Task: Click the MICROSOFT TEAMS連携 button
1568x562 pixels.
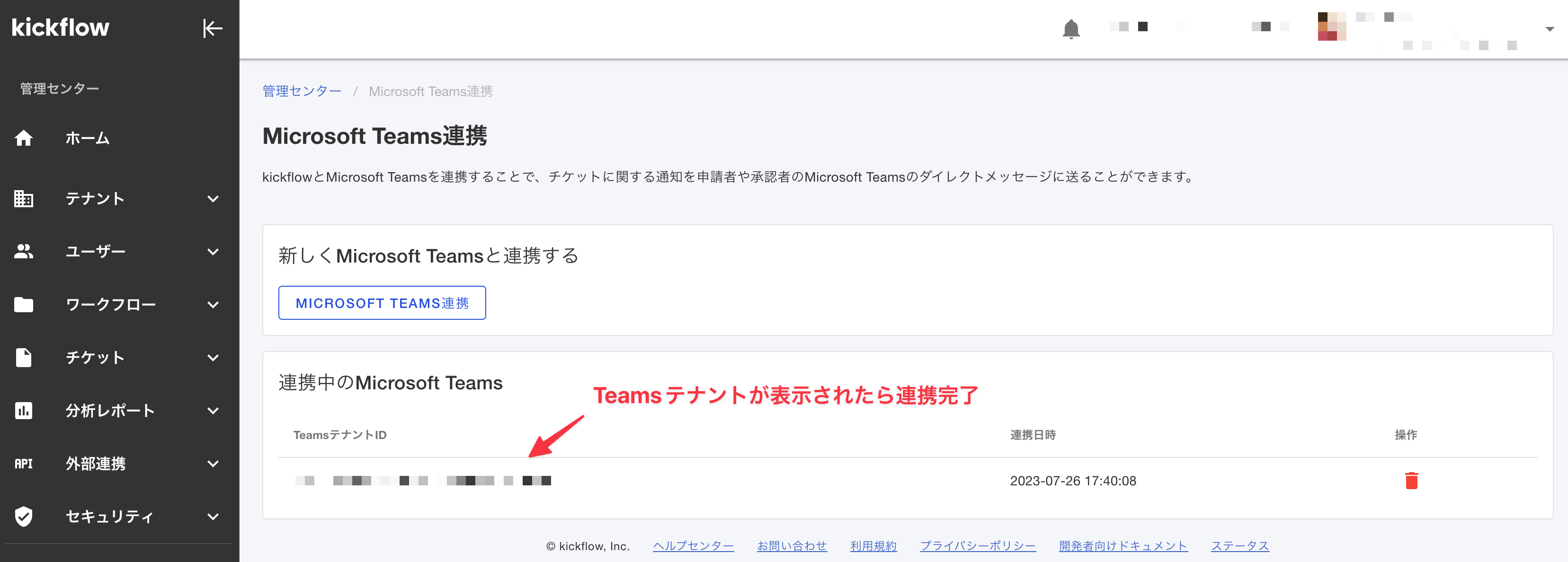Action: pos(382,303)
